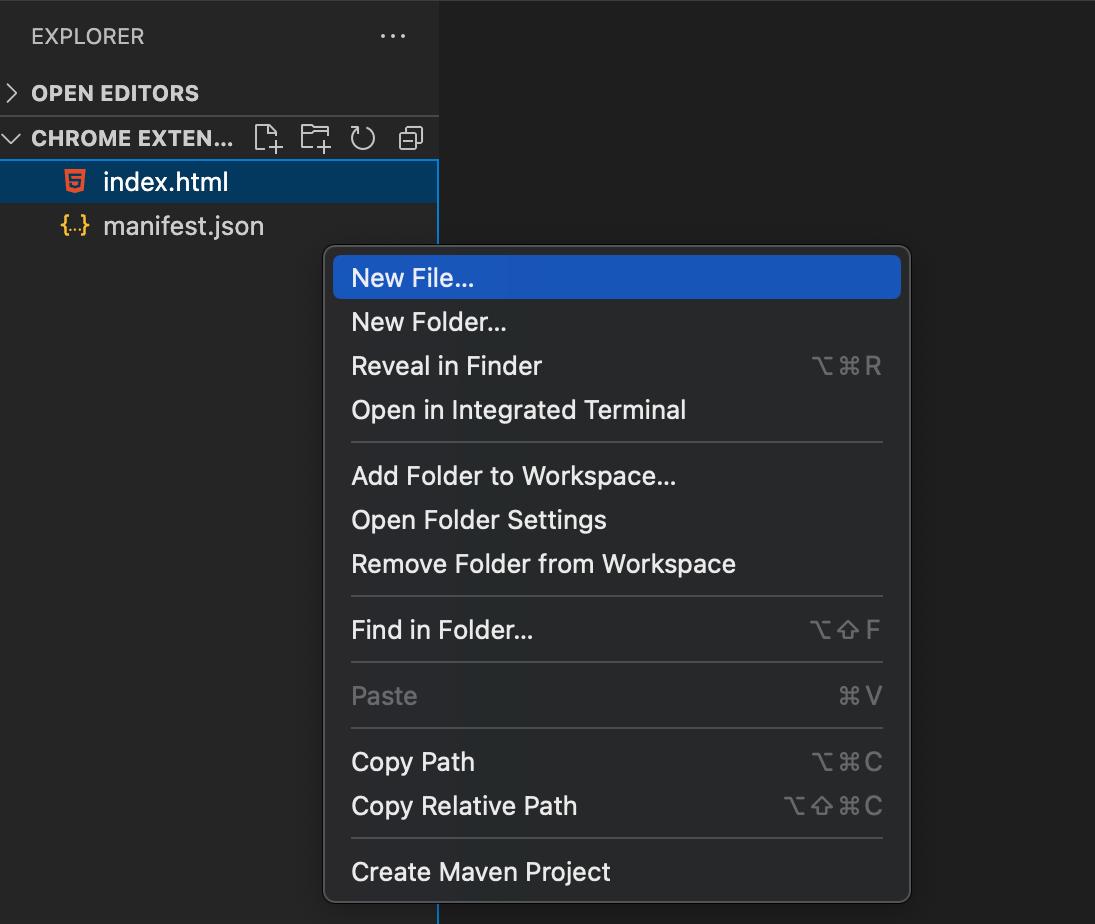Image resolution: width=1095 pixels, height=924 pixels.
Task: Select Open in Integrated Terminal
Action: coord(518,410)
